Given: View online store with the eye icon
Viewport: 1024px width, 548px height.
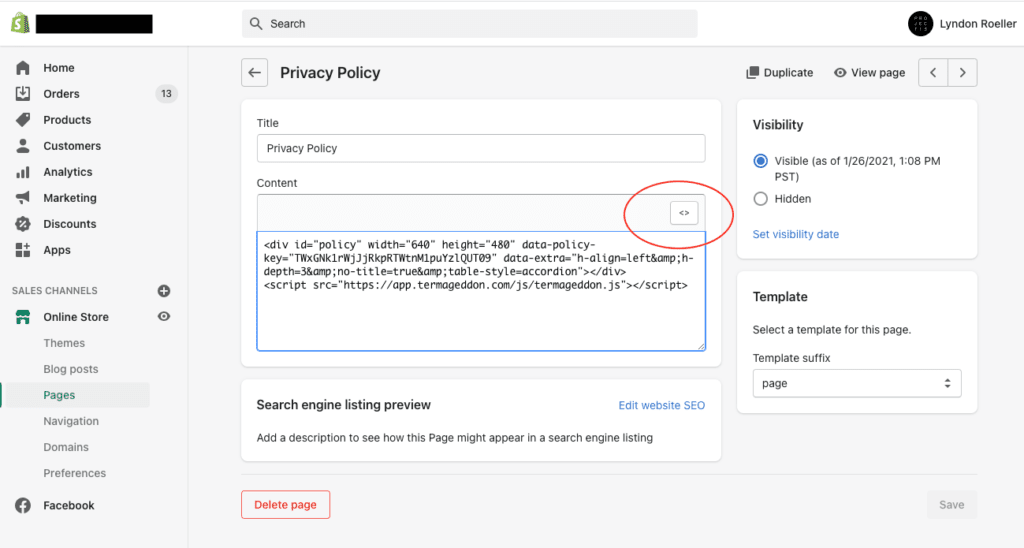Looking at the screenshot, I should [x=164, y=316].
